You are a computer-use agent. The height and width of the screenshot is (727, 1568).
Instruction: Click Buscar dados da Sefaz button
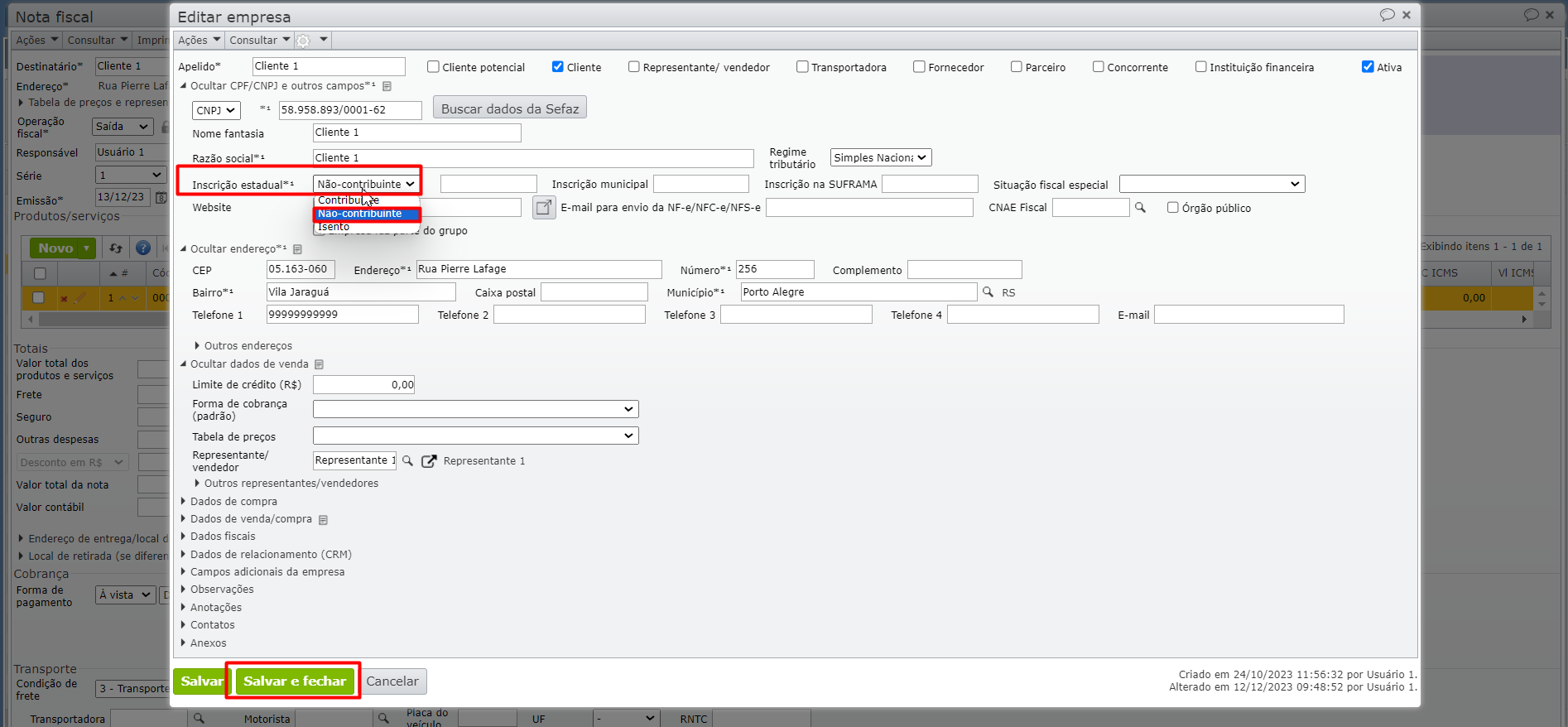(x=510, y=108)
